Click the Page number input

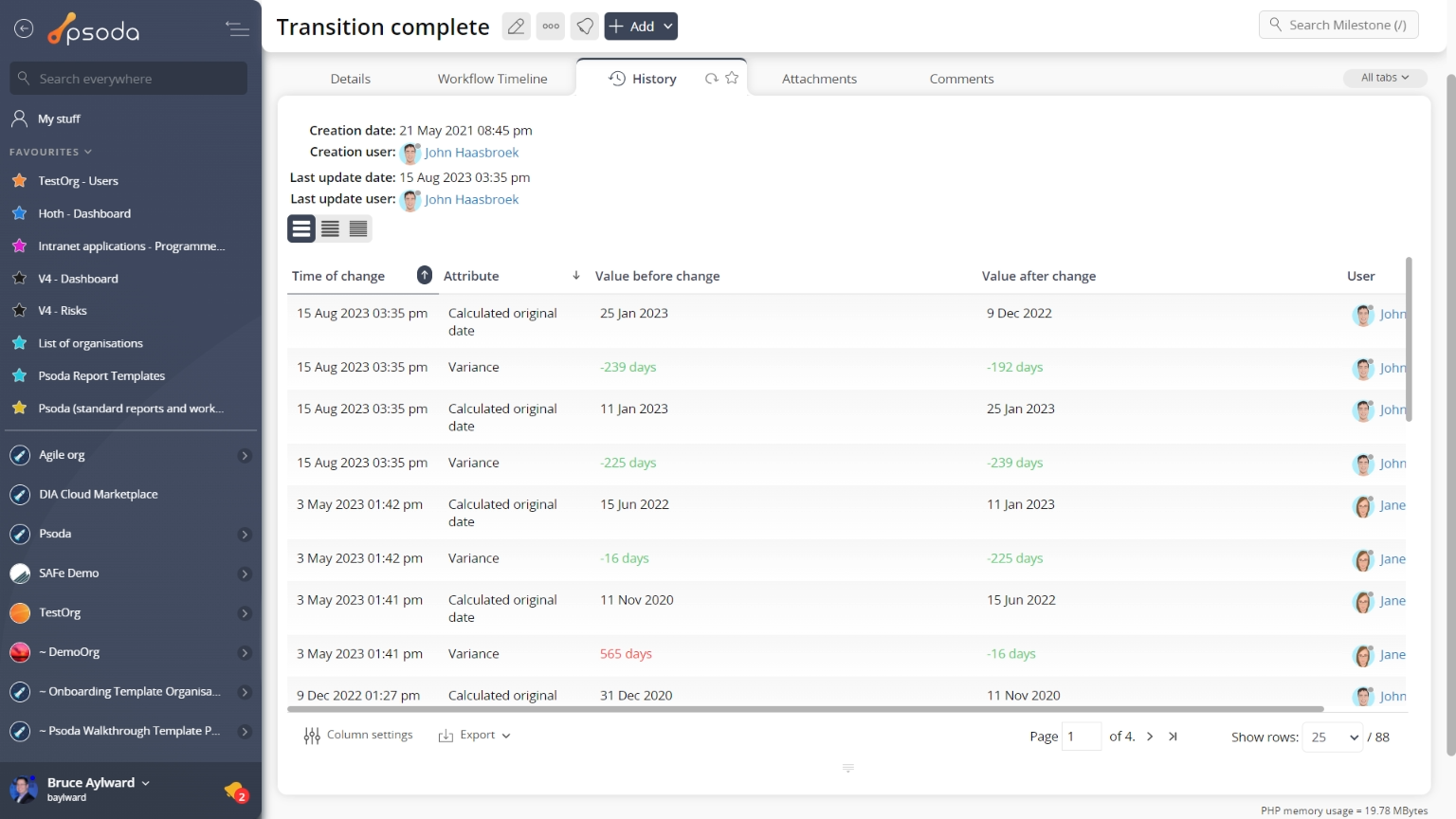pyautogui.click(x=1082, y=737)
